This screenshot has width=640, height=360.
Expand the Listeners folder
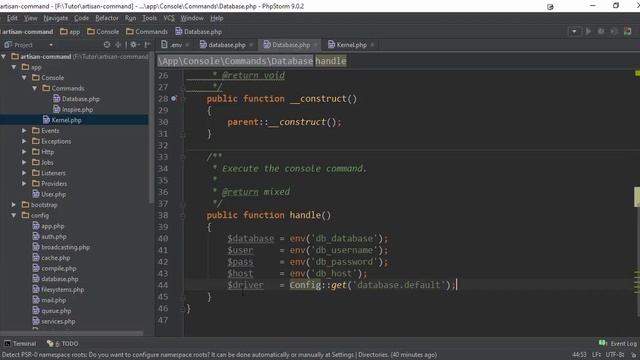[x=24, y=173]
